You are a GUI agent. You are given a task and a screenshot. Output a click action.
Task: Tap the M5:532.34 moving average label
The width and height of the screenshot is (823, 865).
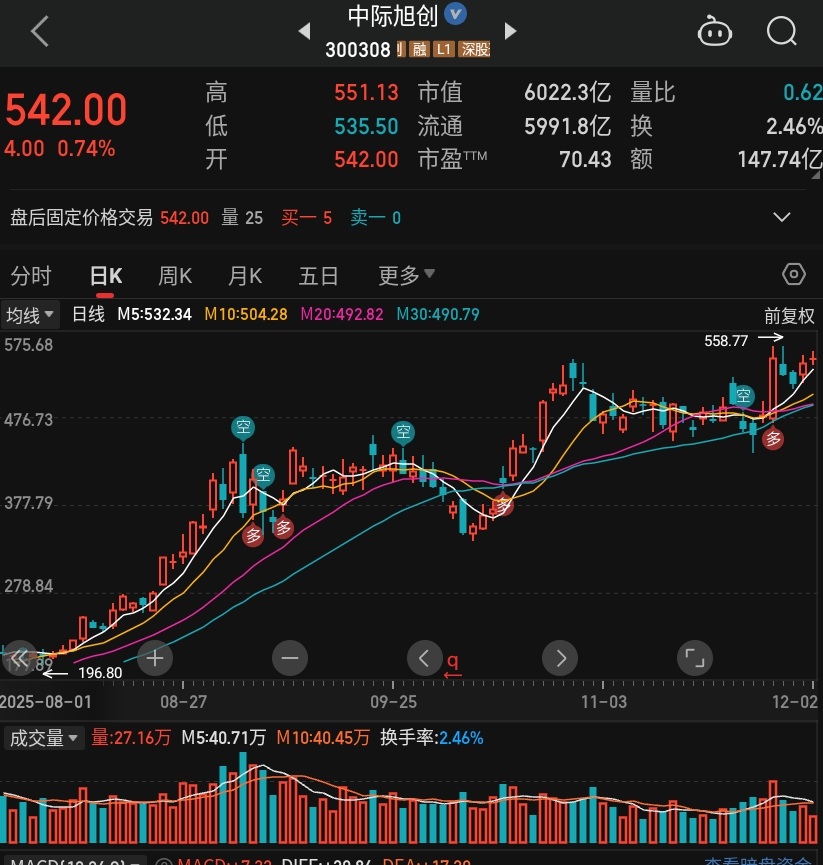154,314
